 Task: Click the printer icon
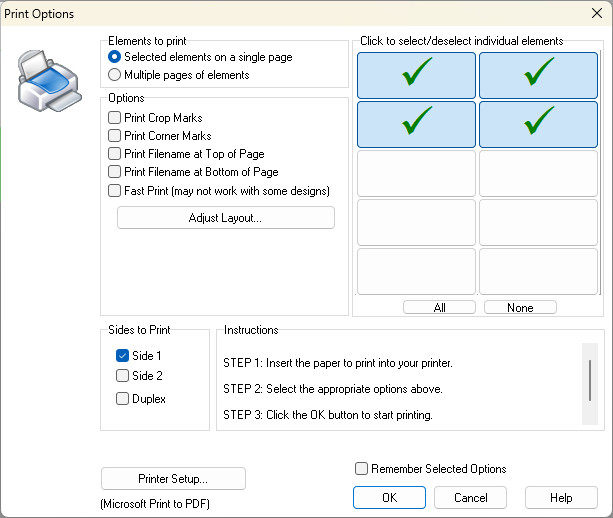49,81
